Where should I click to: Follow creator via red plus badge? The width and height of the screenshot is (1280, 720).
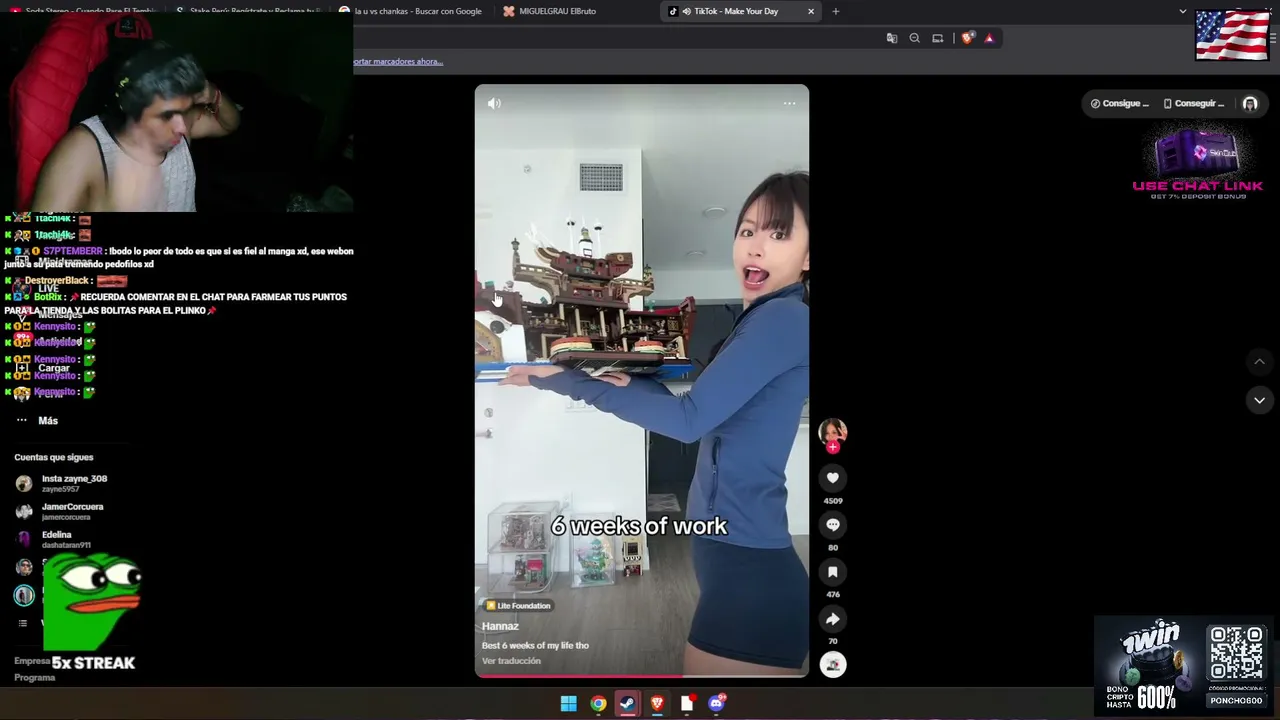[x=832, y=447]
